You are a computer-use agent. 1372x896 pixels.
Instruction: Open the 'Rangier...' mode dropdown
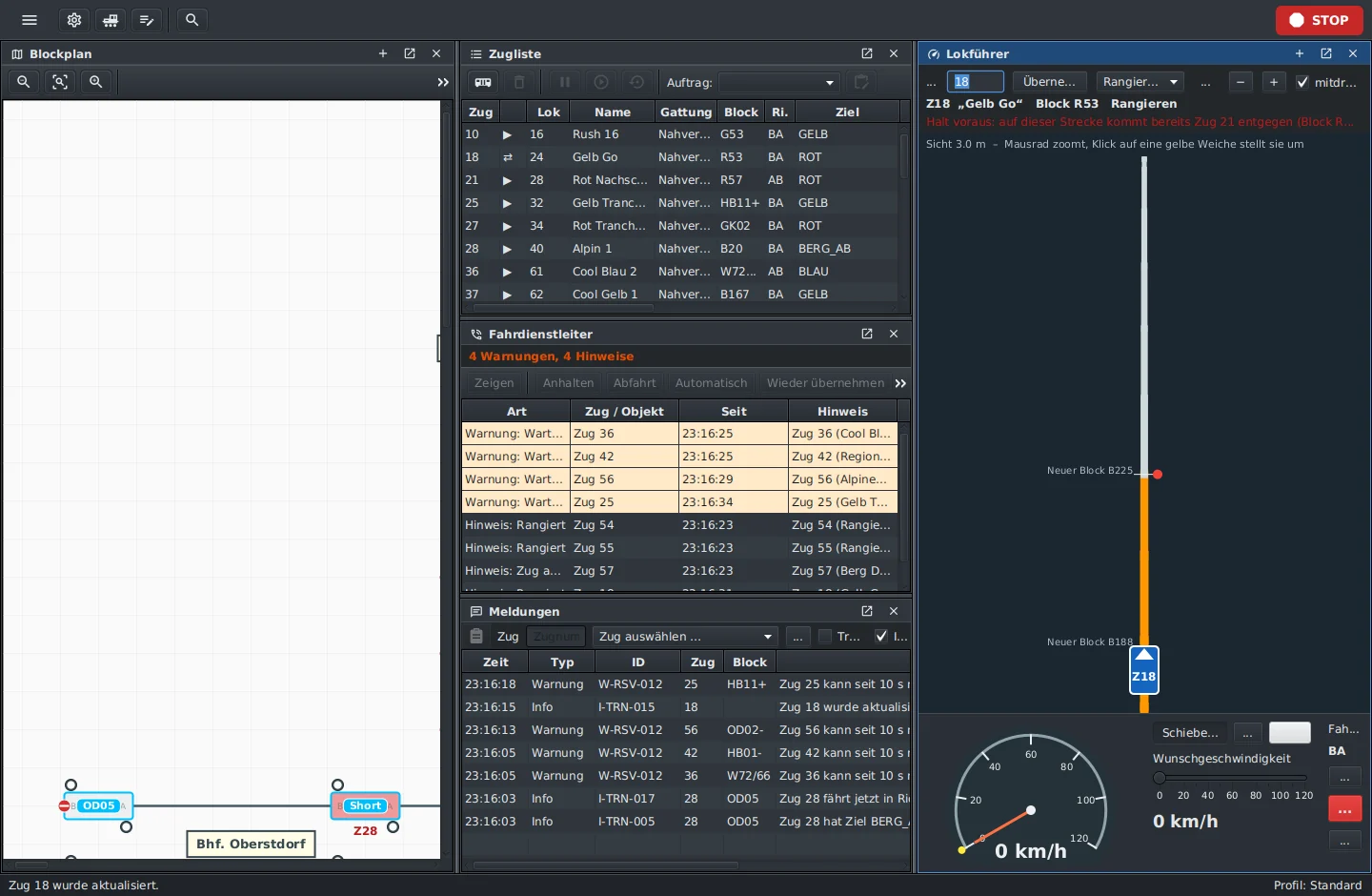click(x=1140, y=82)
